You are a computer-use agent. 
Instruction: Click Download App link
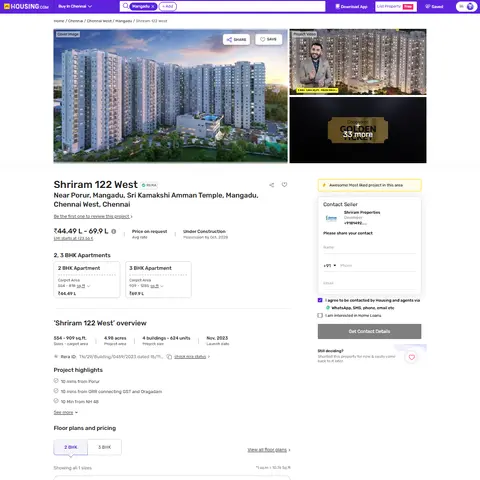pyautogui.click(x=351, y=6)
